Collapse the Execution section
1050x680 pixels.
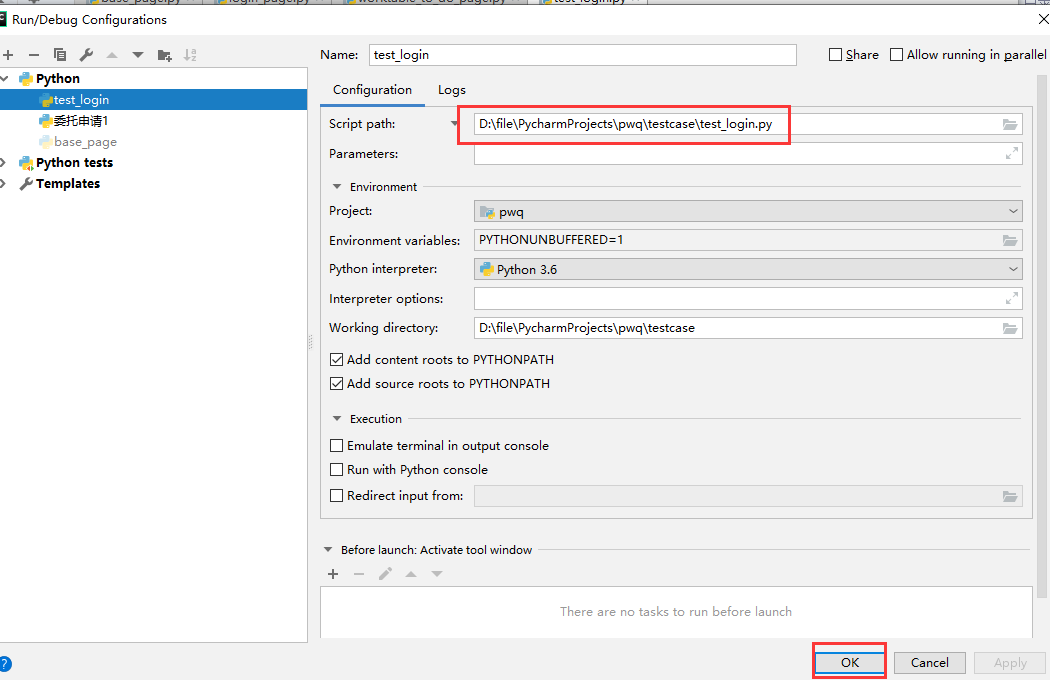point(337,419)
